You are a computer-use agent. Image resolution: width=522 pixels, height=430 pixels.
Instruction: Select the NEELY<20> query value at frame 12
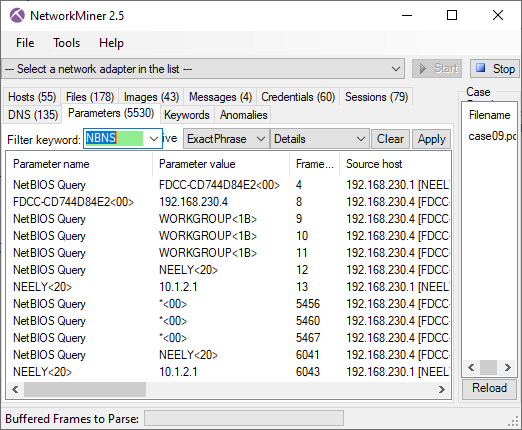pyautogui.click(x=188, y=270)
